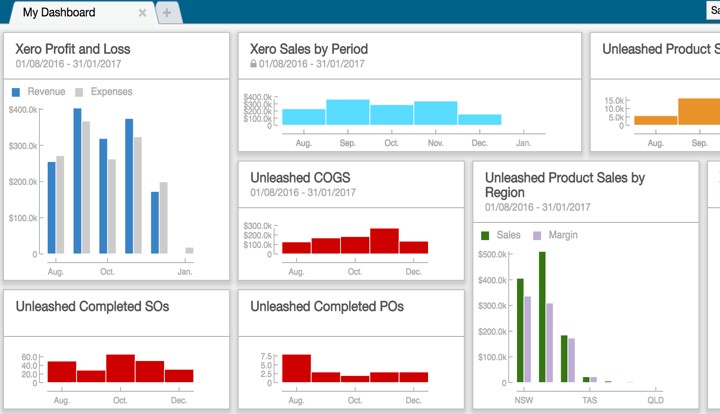Click the Revenue legend label
Viewport: 720px width, 414px height.
(46, 92)
